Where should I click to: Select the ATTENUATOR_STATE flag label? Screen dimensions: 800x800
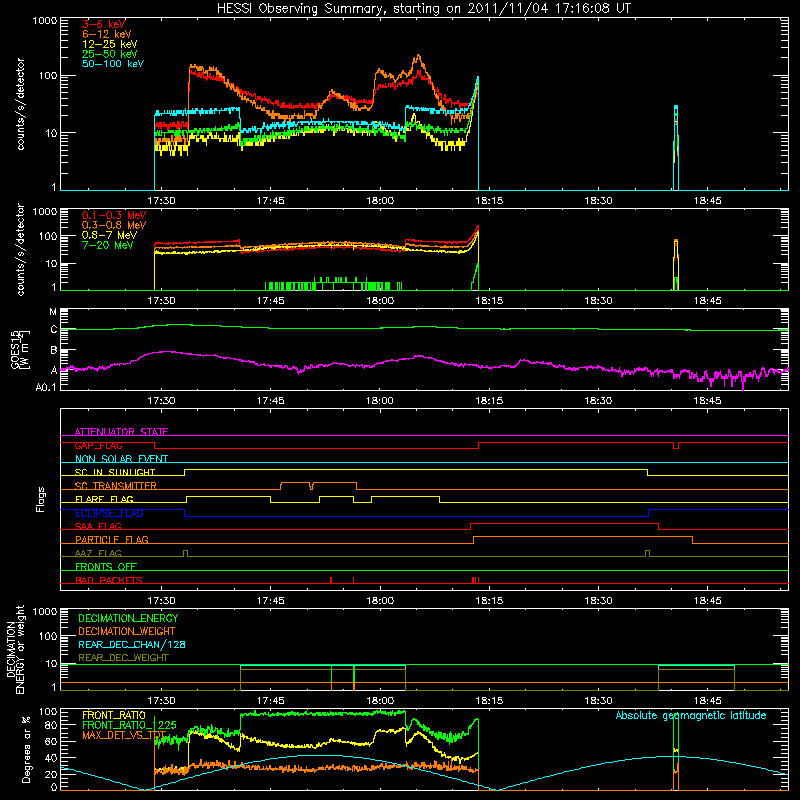pos(121,432)
